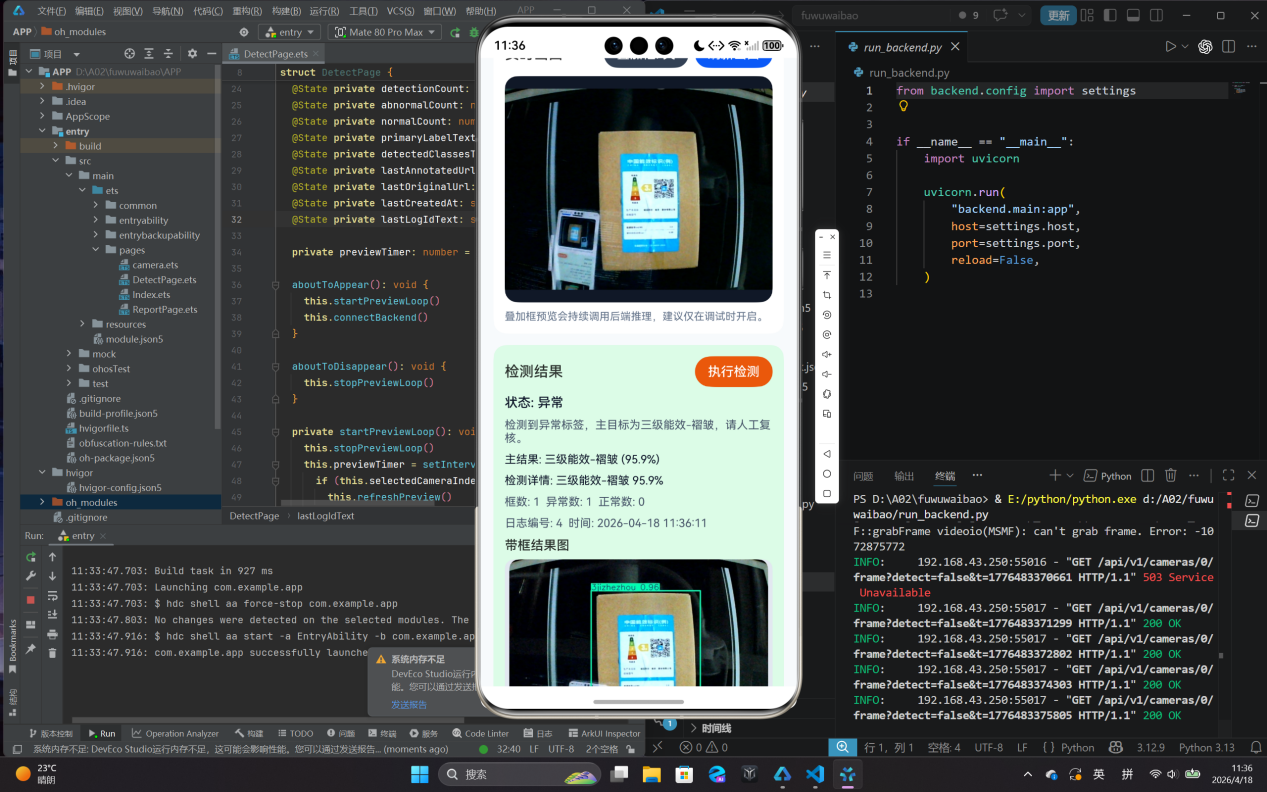Click 发送报告 link in memory warning
The image size is (1267, 792).
(408, 705)
